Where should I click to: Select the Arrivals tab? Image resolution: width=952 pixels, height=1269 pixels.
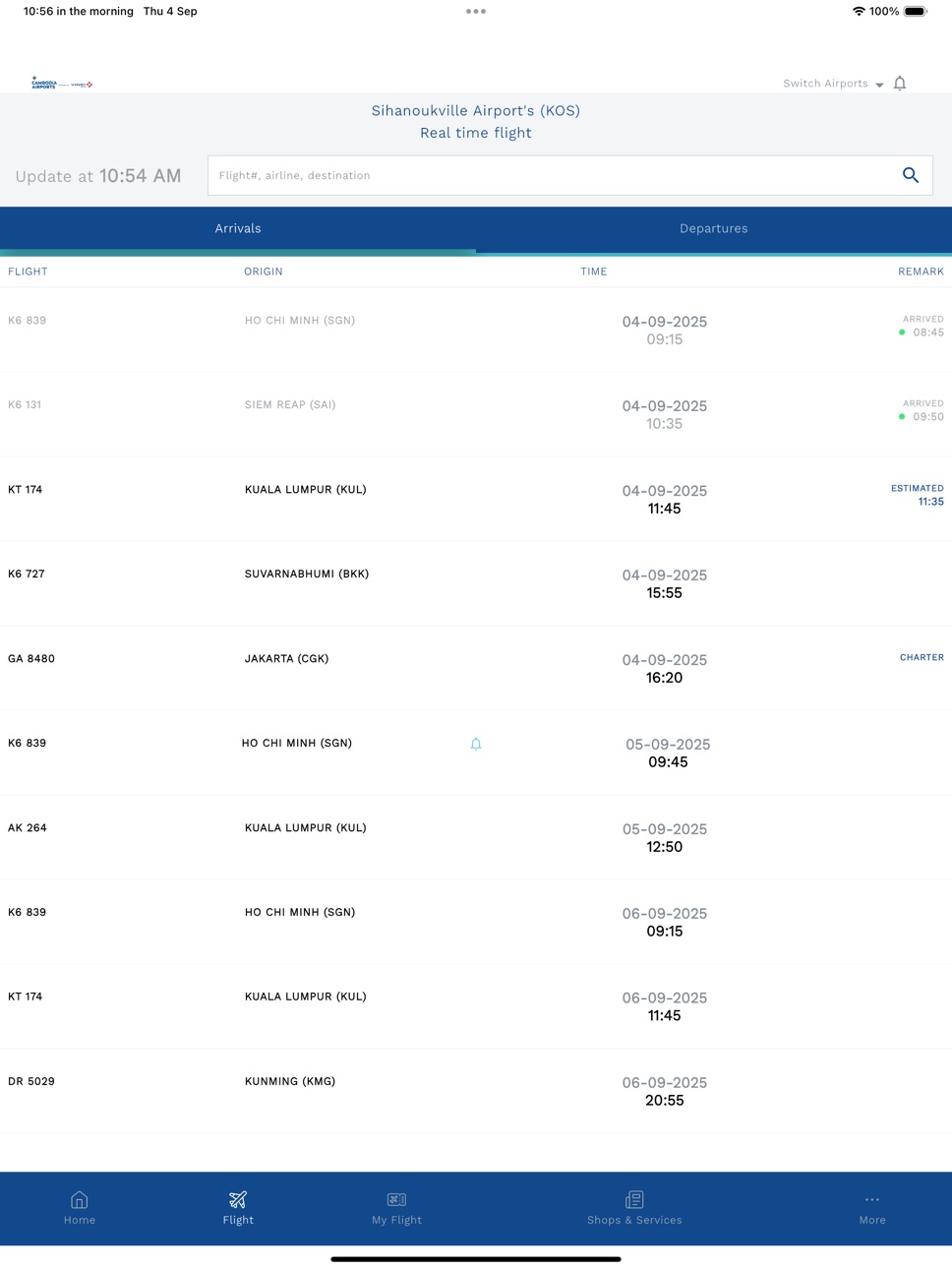pyautogui.click(x=238, y=229)
